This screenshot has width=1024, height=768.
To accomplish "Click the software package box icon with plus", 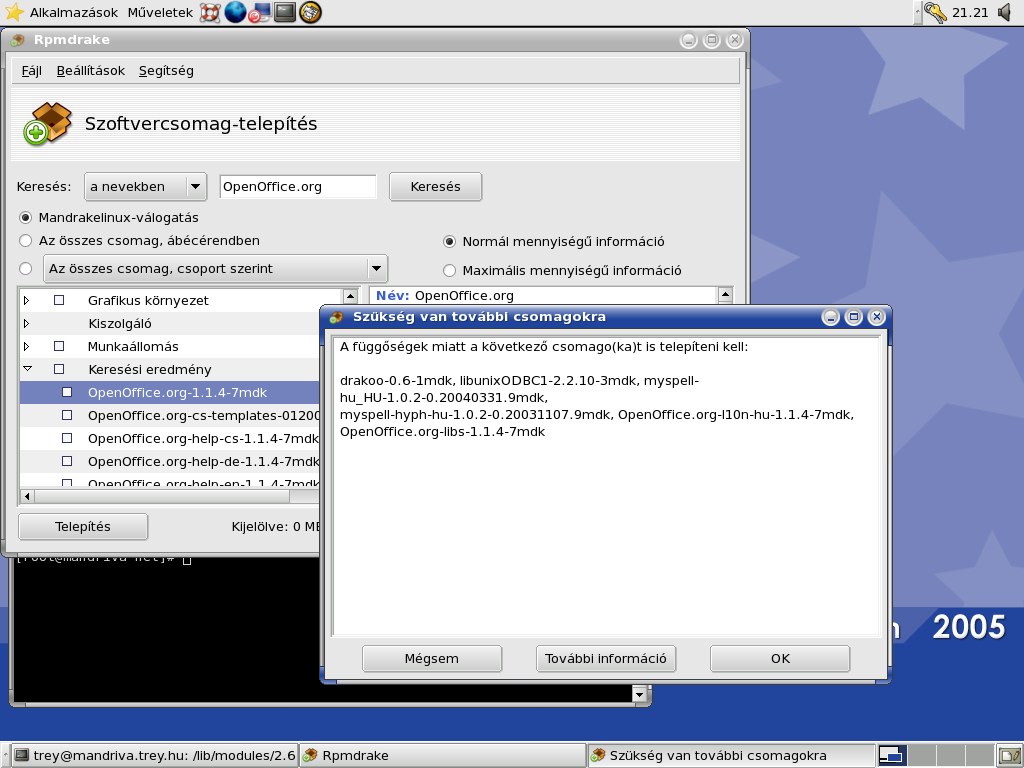I will [47, 123].
